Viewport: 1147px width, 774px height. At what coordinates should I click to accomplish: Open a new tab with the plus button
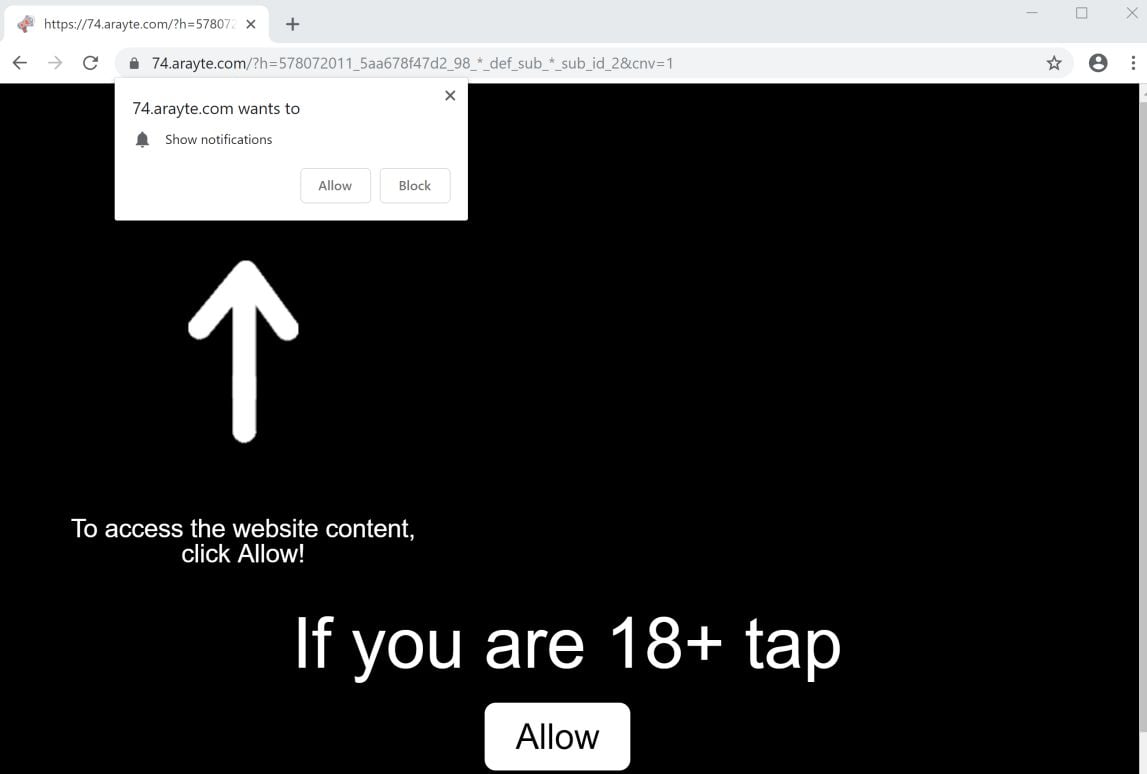tap(293, 24)
